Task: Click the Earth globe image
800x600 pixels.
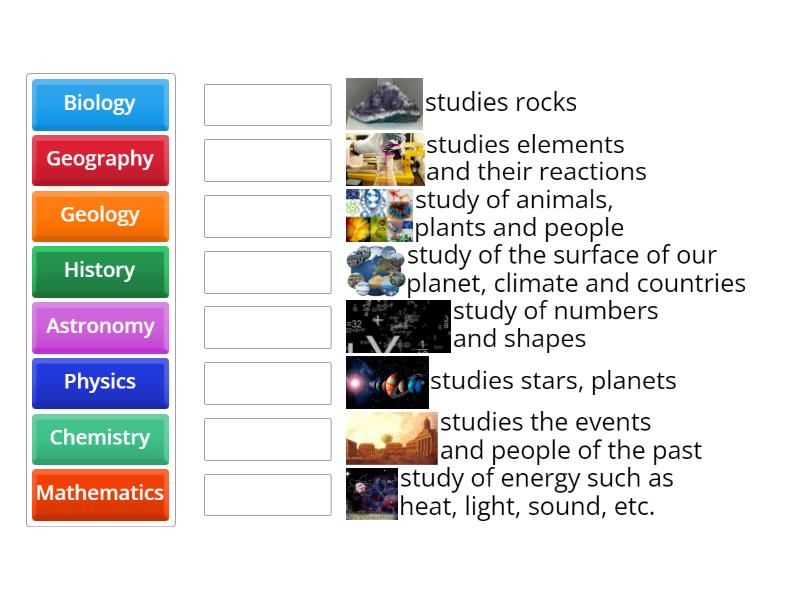Action: click(x=379, y=270)
